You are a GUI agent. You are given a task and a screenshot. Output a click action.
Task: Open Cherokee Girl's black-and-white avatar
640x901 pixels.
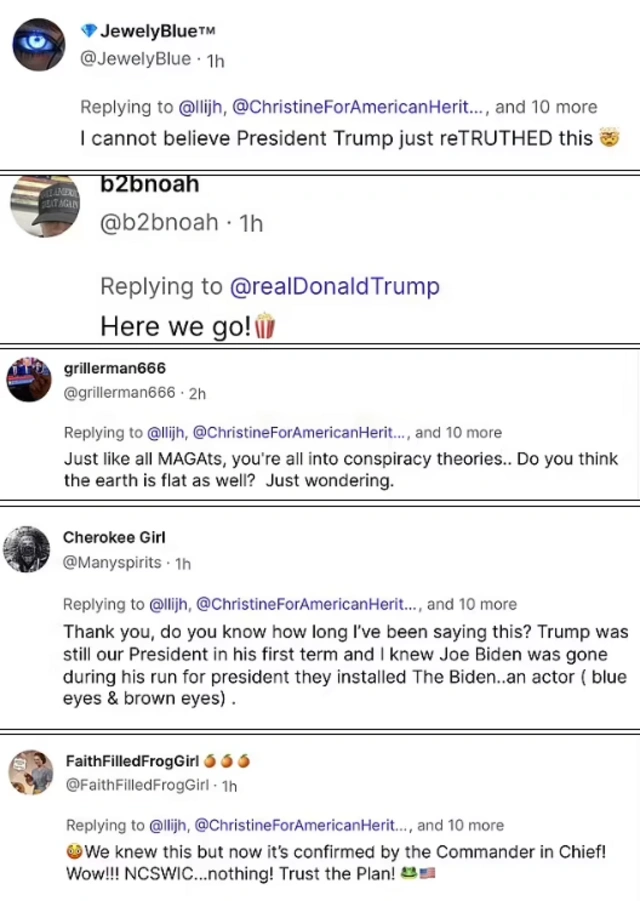point(26,549)
